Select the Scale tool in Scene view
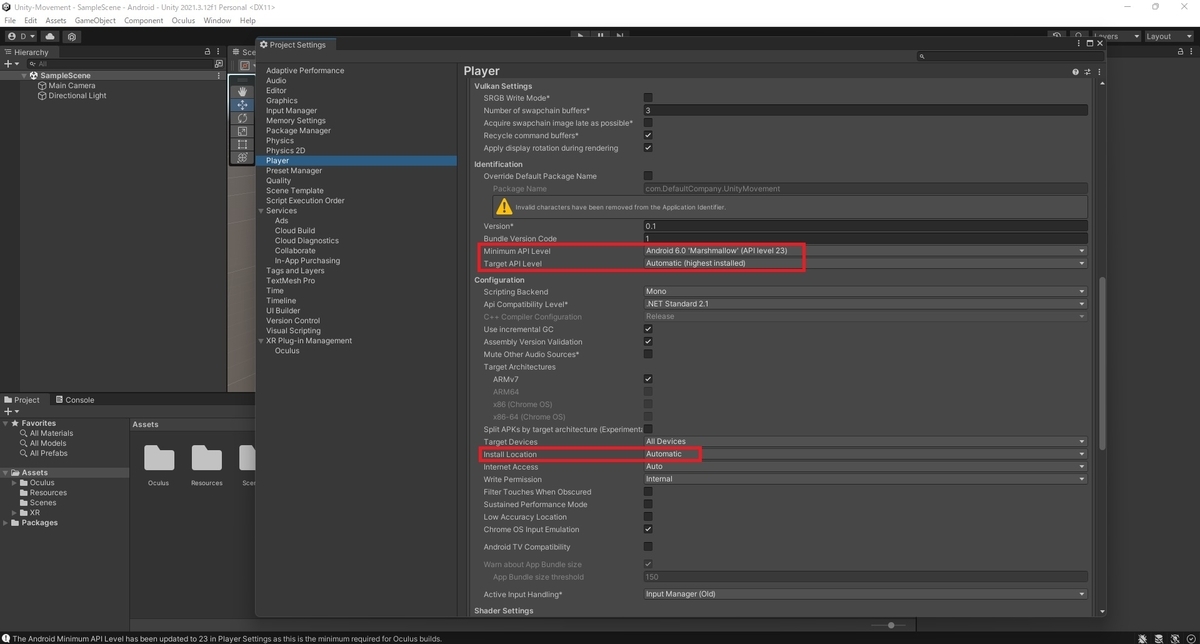The image size is (1200, 644). [242, 131]
